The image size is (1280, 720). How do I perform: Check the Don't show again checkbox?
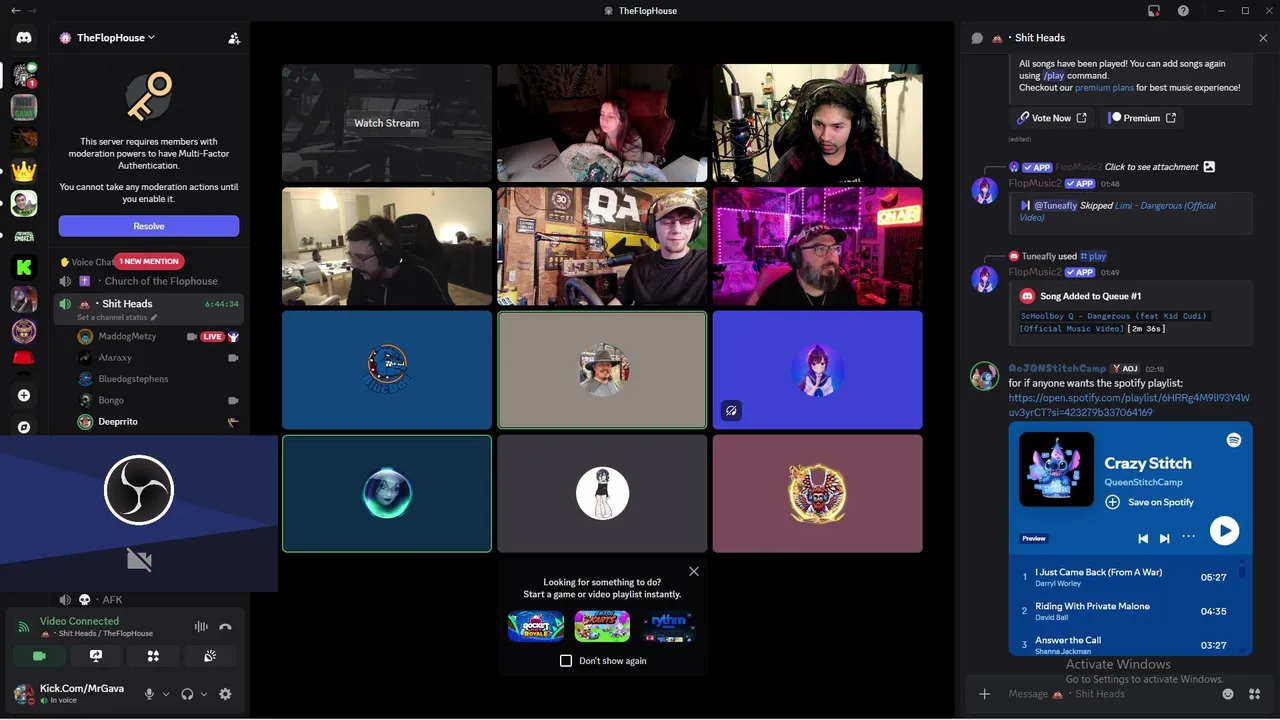tap(566, 661)
